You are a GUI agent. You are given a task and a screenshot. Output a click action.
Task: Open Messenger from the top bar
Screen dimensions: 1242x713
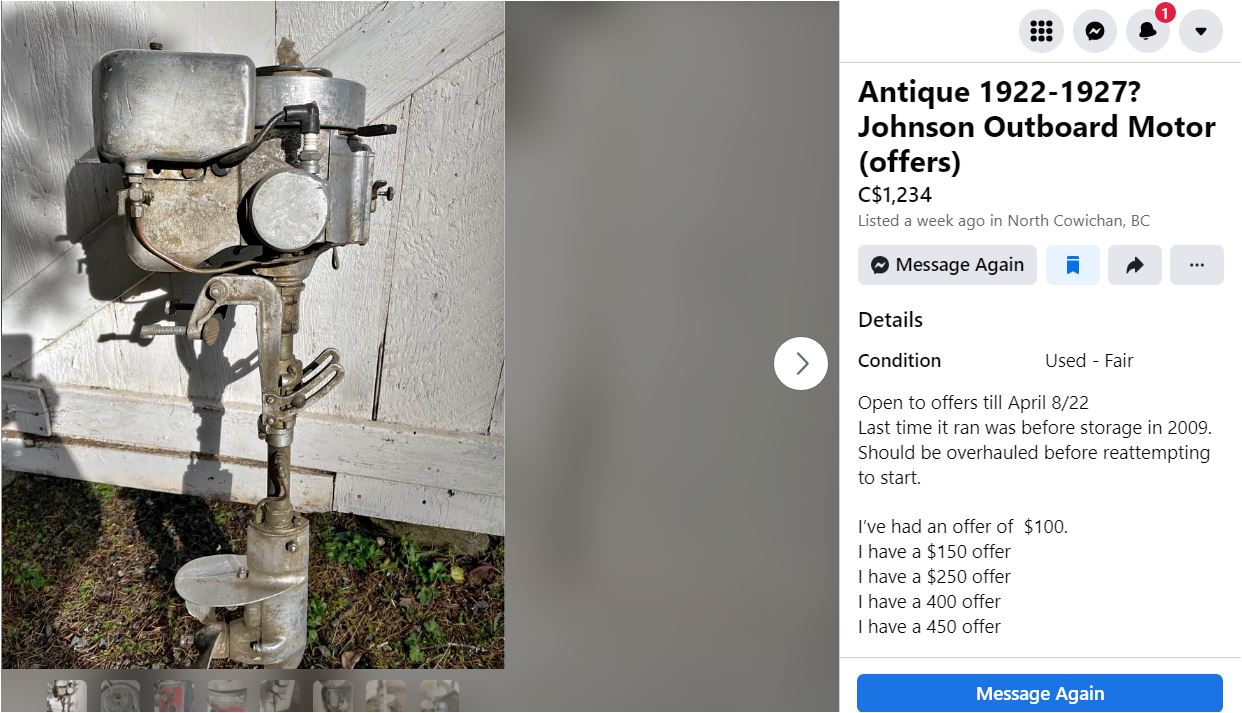coord(1095,31)
